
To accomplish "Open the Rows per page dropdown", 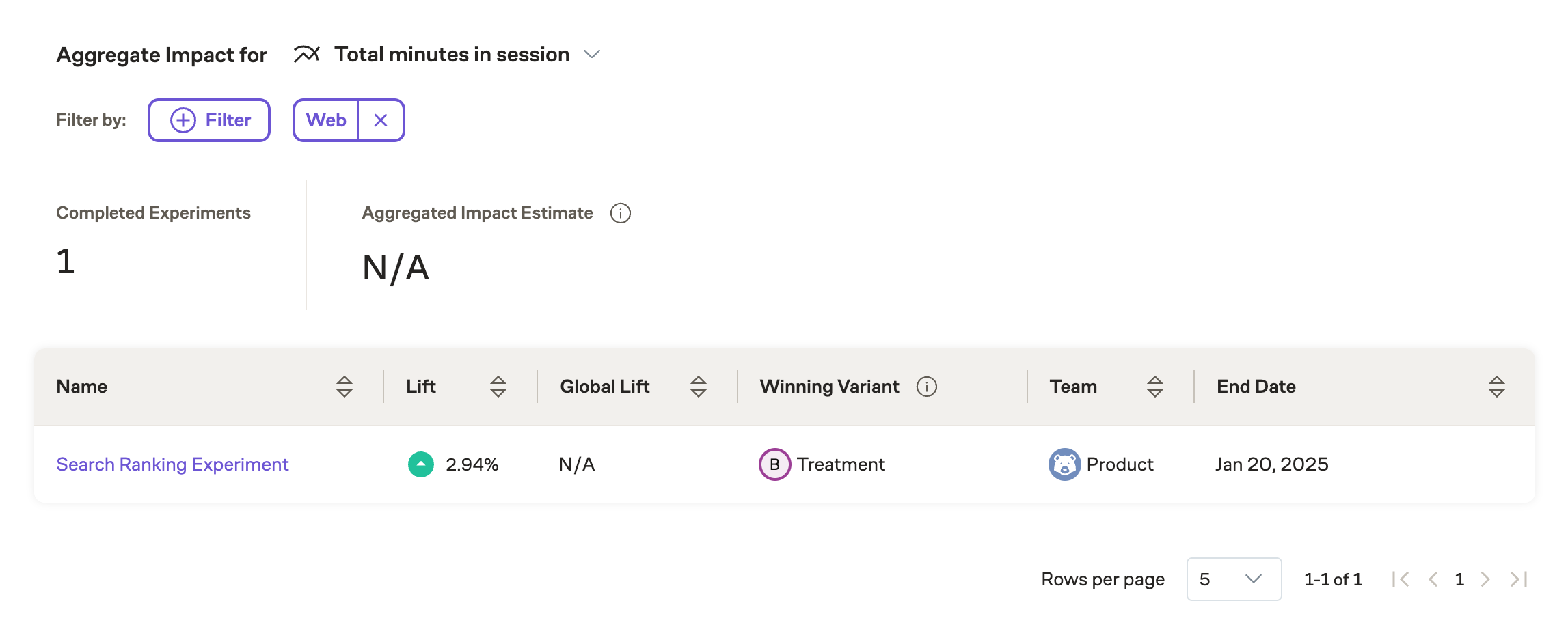I will (x=1234, y=579).
